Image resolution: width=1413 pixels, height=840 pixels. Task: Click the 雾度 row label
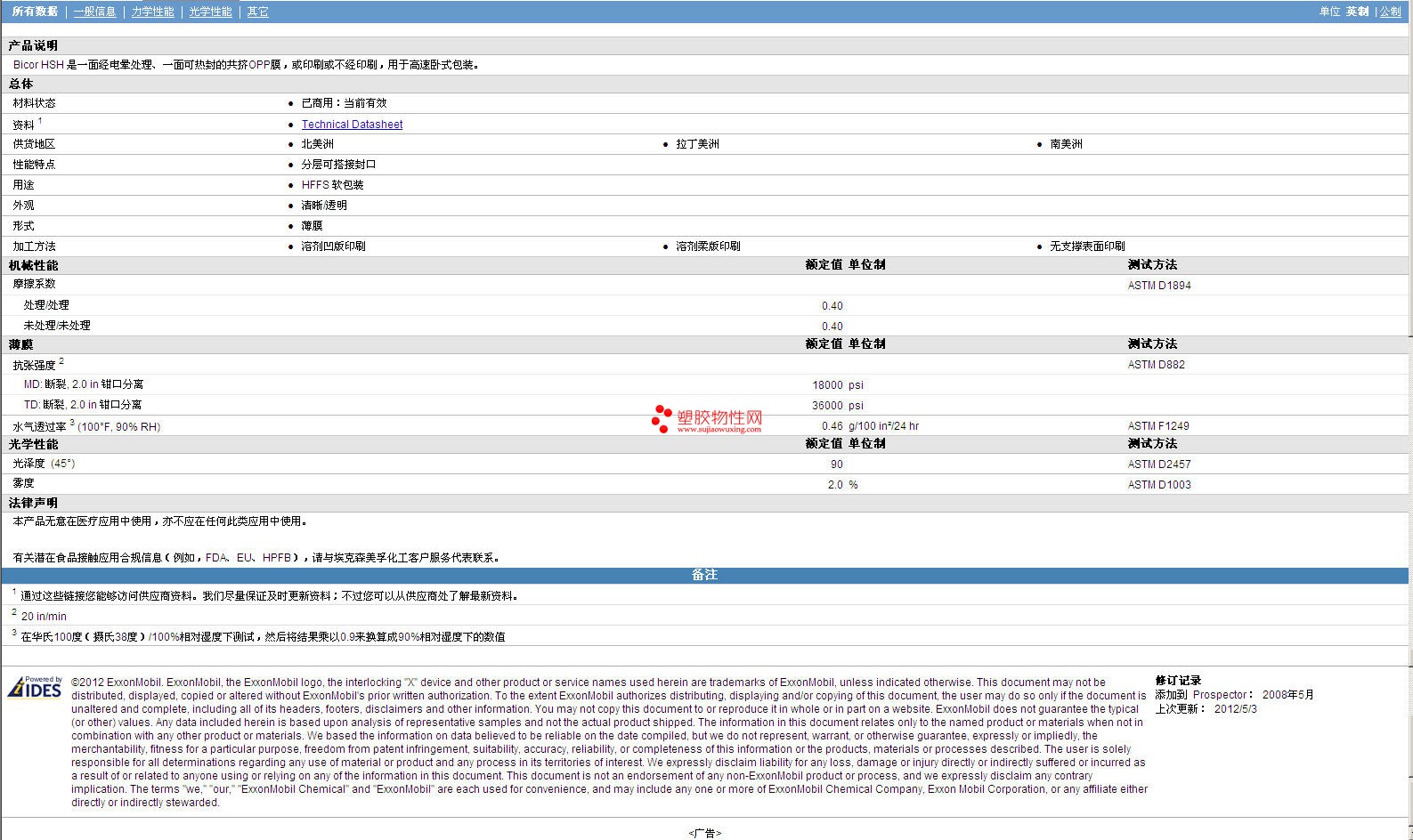pos(23,483)
